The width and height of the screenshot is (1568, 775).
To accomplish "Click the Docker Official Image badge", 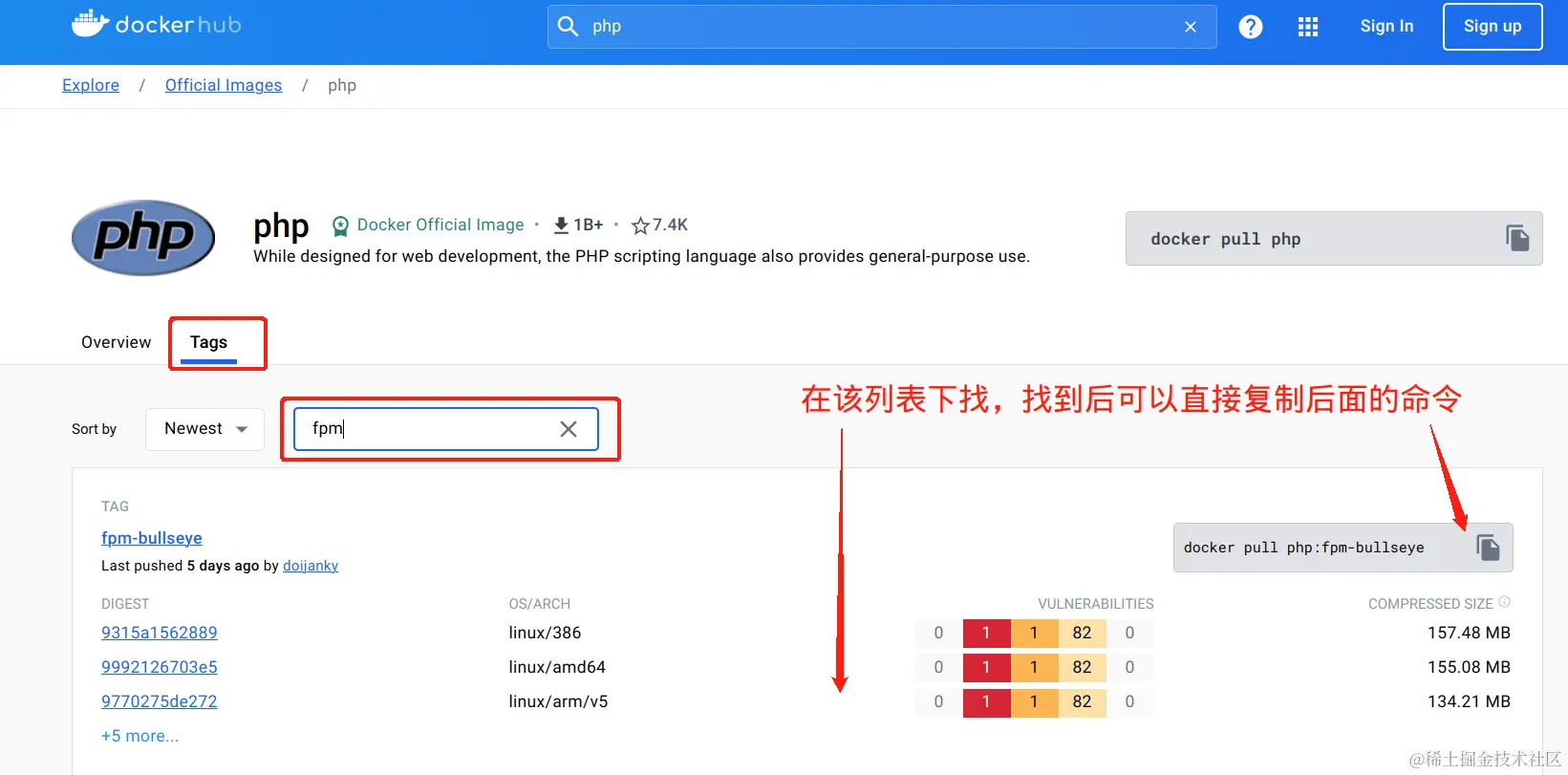I will (428, 225).
